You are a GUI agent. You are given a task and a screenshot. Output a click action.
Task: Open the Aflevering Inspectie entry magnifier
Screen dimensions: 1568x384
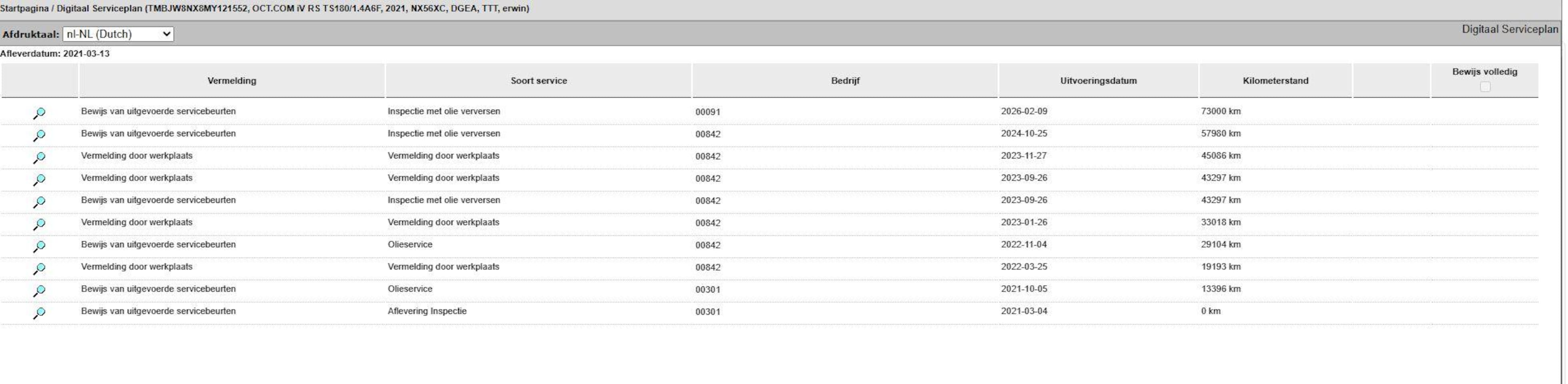[39, 313]
